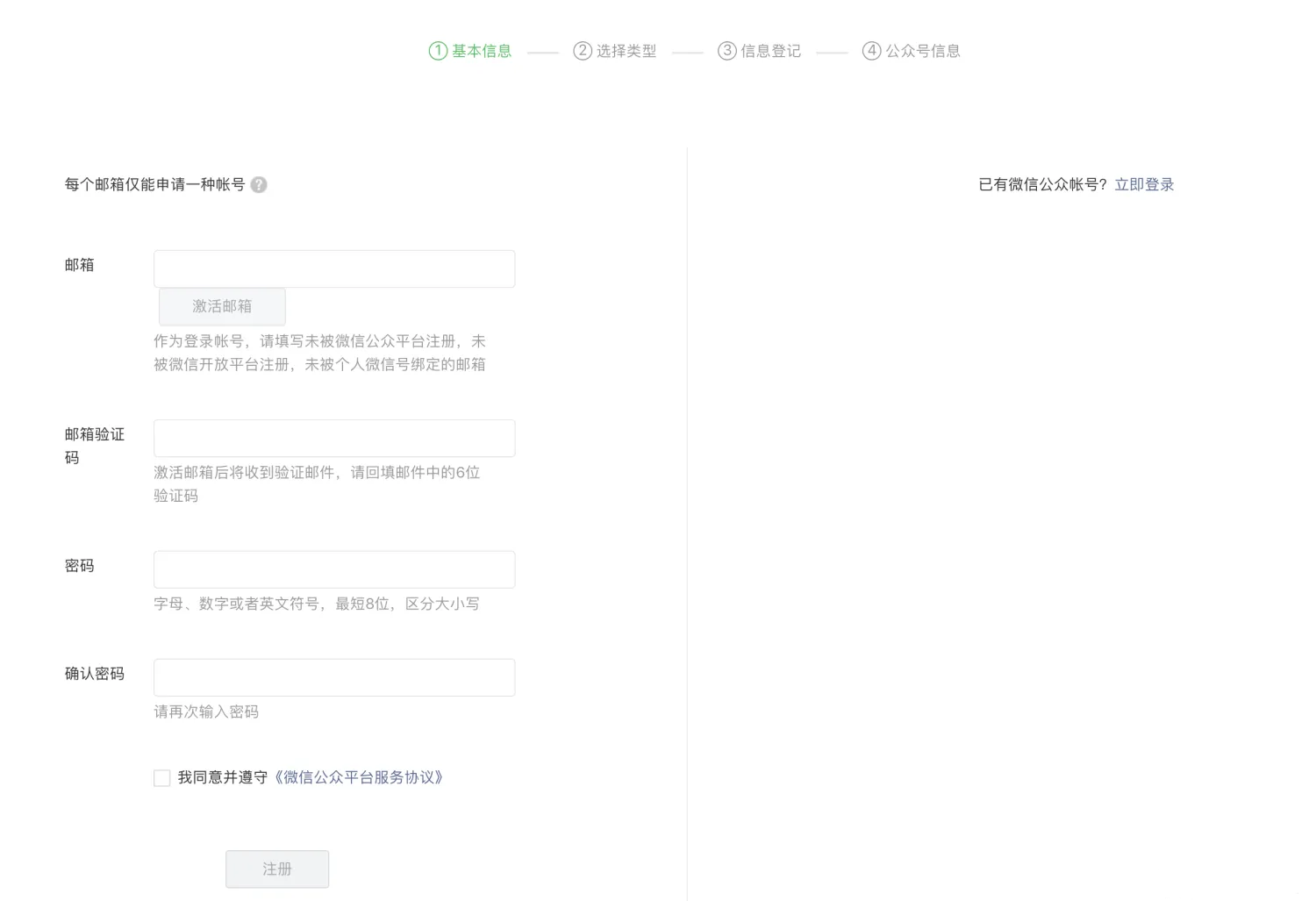Focus the 密码 input field
The height and width of the screenshot is (901, 1316).
[334, 569]
